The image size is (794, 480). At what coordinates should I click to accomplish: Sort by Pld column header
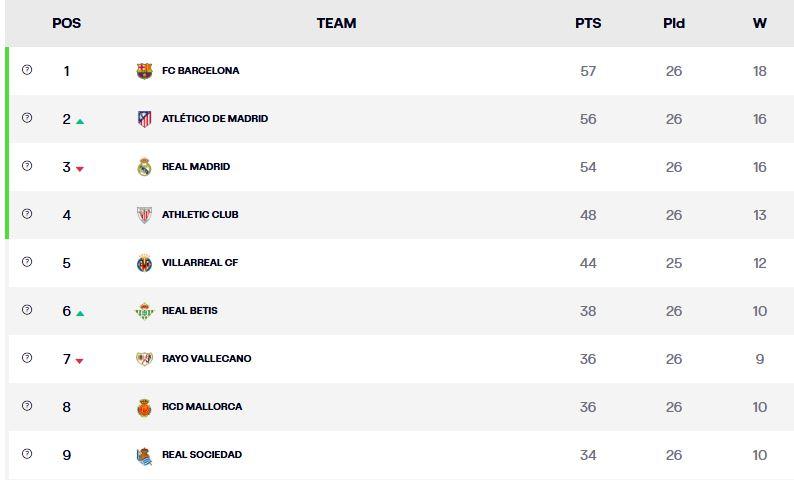674,23
